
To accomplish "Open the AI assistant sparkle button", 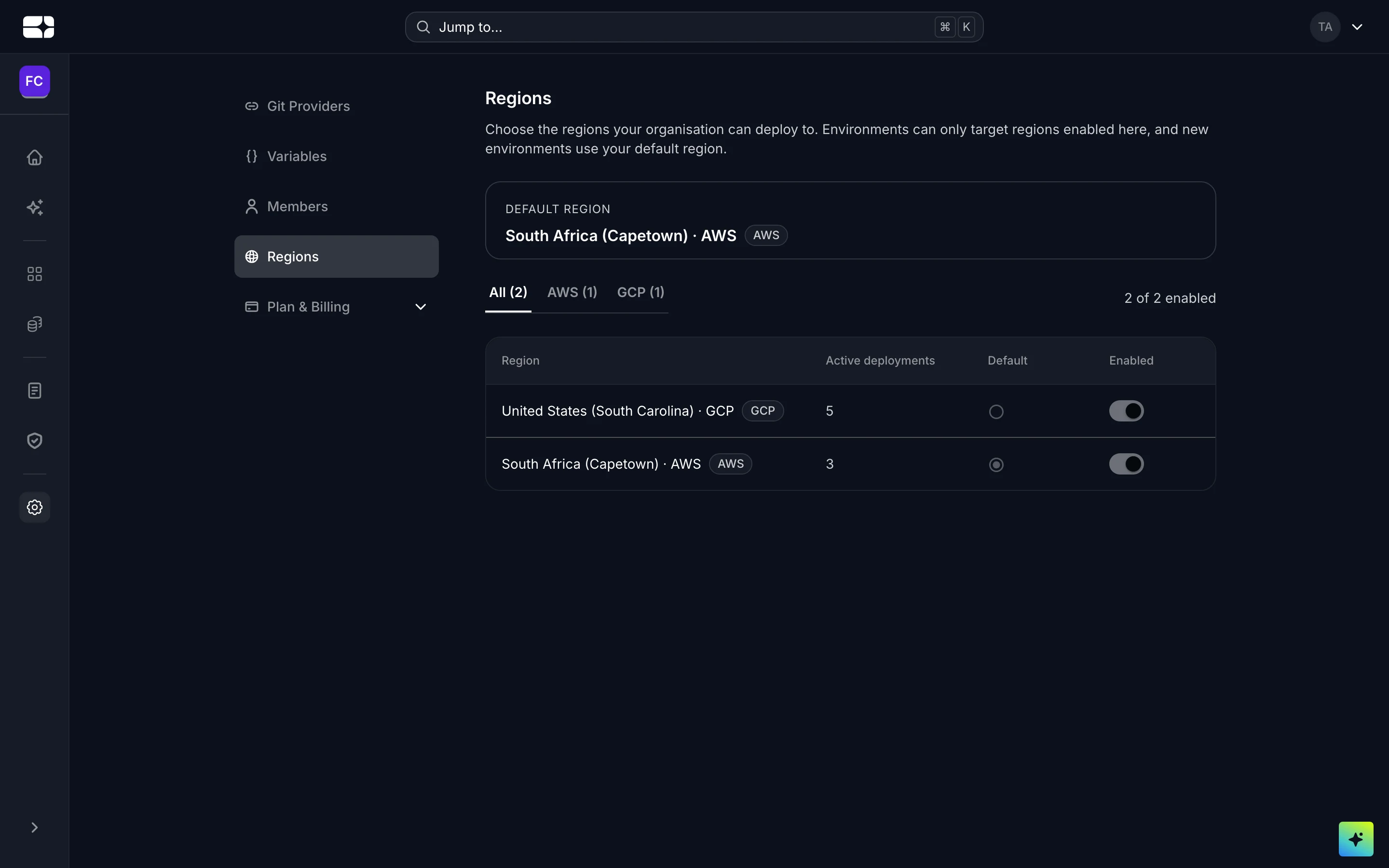I will pyautogui.click(x=1356, y=839).
